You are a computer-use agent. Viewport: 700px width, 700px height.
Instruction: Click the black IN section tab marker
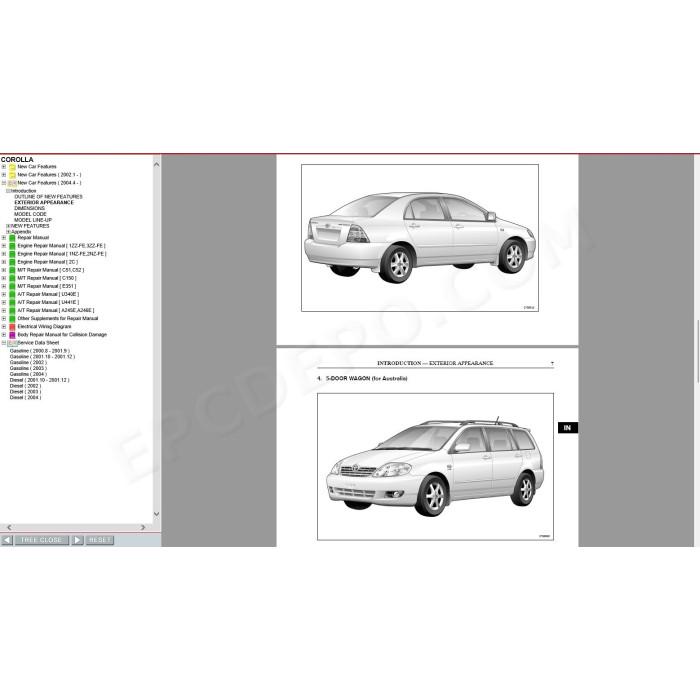568,428
